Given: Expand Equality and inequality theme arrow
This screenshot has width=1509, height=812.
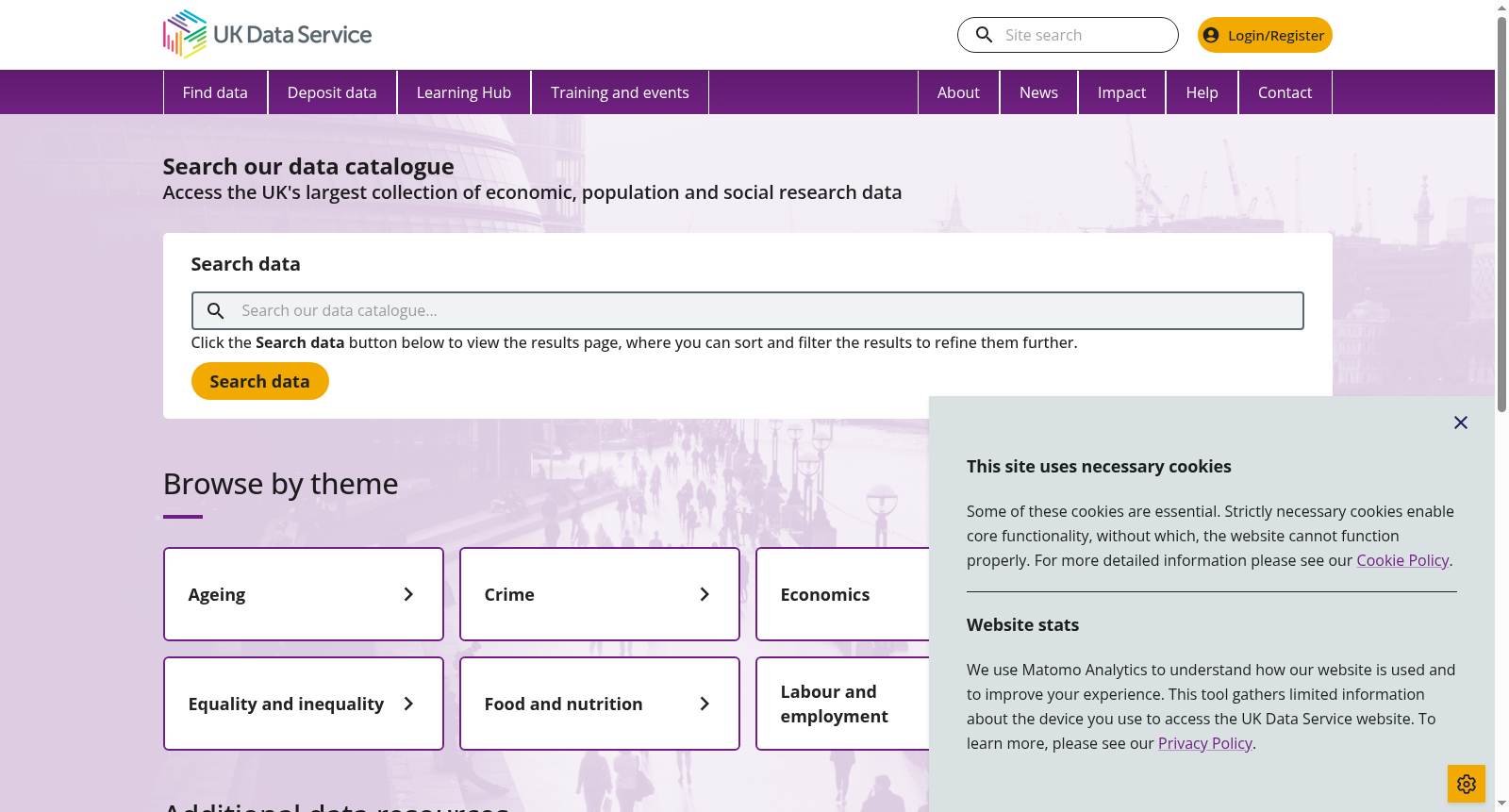Looking at the screenshot, I should (408, 704).
